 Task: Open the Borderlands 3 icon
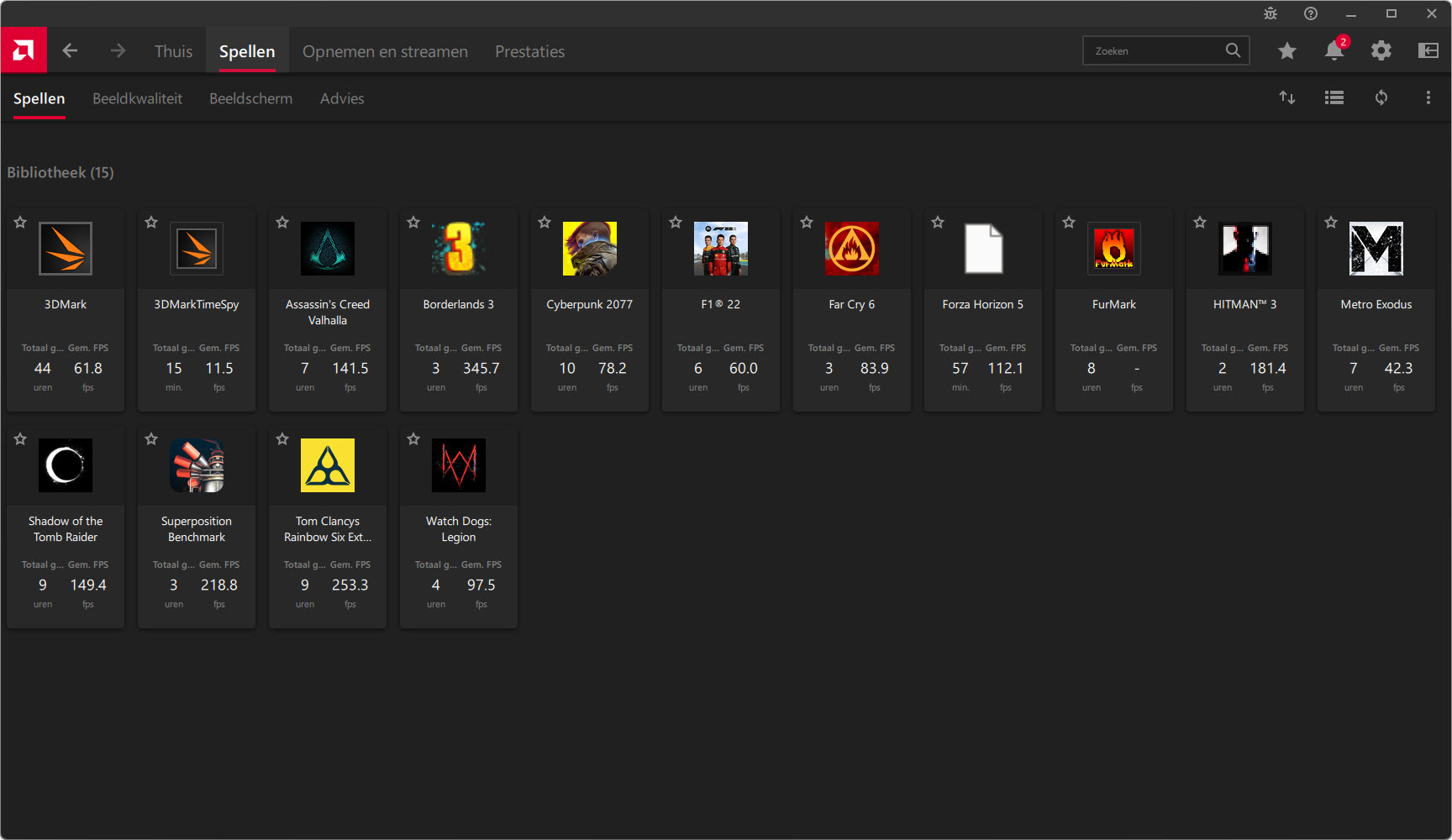pyautogui.click(x=459, y=249)
